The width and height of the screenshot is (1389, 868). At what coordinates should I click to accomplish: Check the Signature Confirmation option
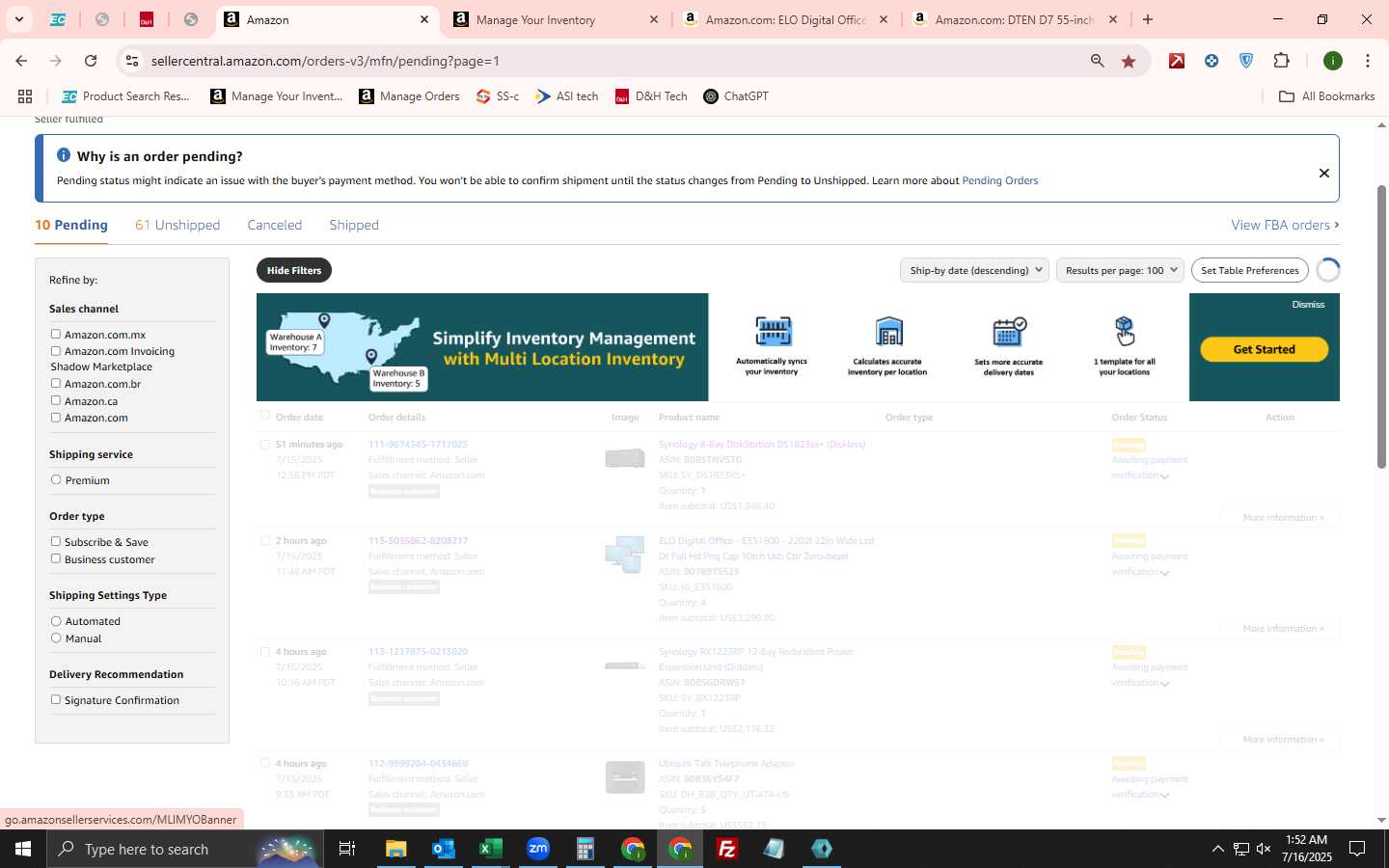(x=56, y=699)
